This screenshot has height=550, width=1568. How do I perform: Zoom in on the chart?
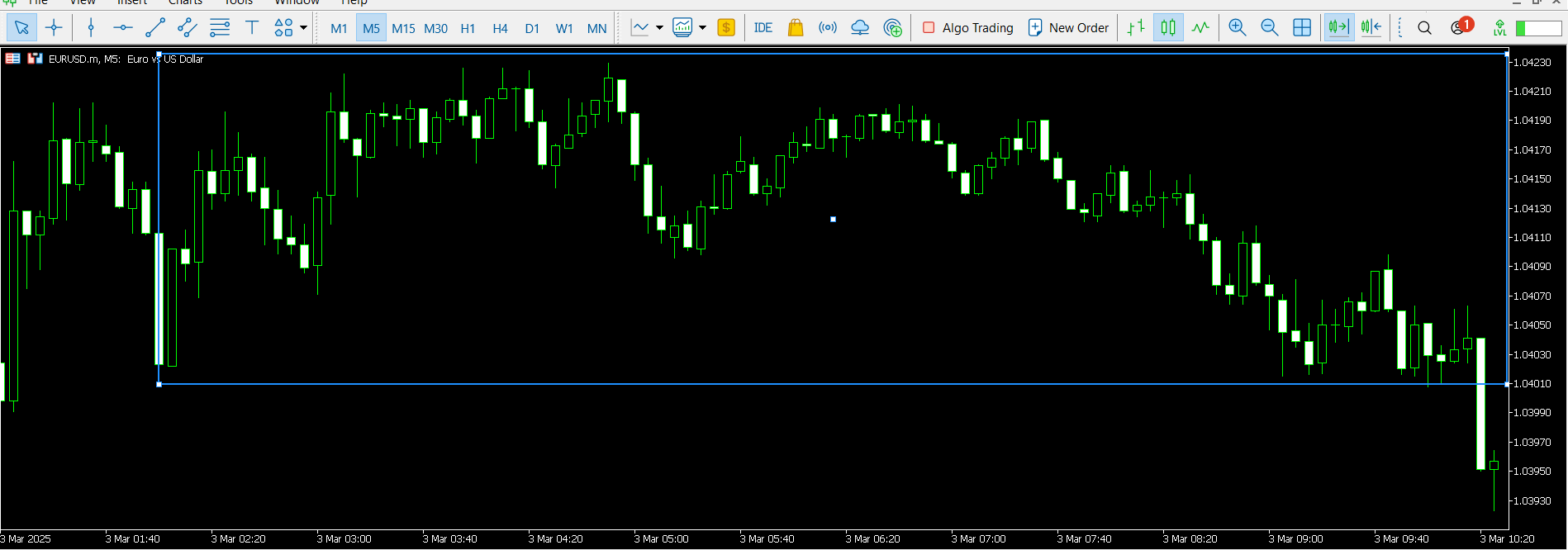coord(1237,28)
